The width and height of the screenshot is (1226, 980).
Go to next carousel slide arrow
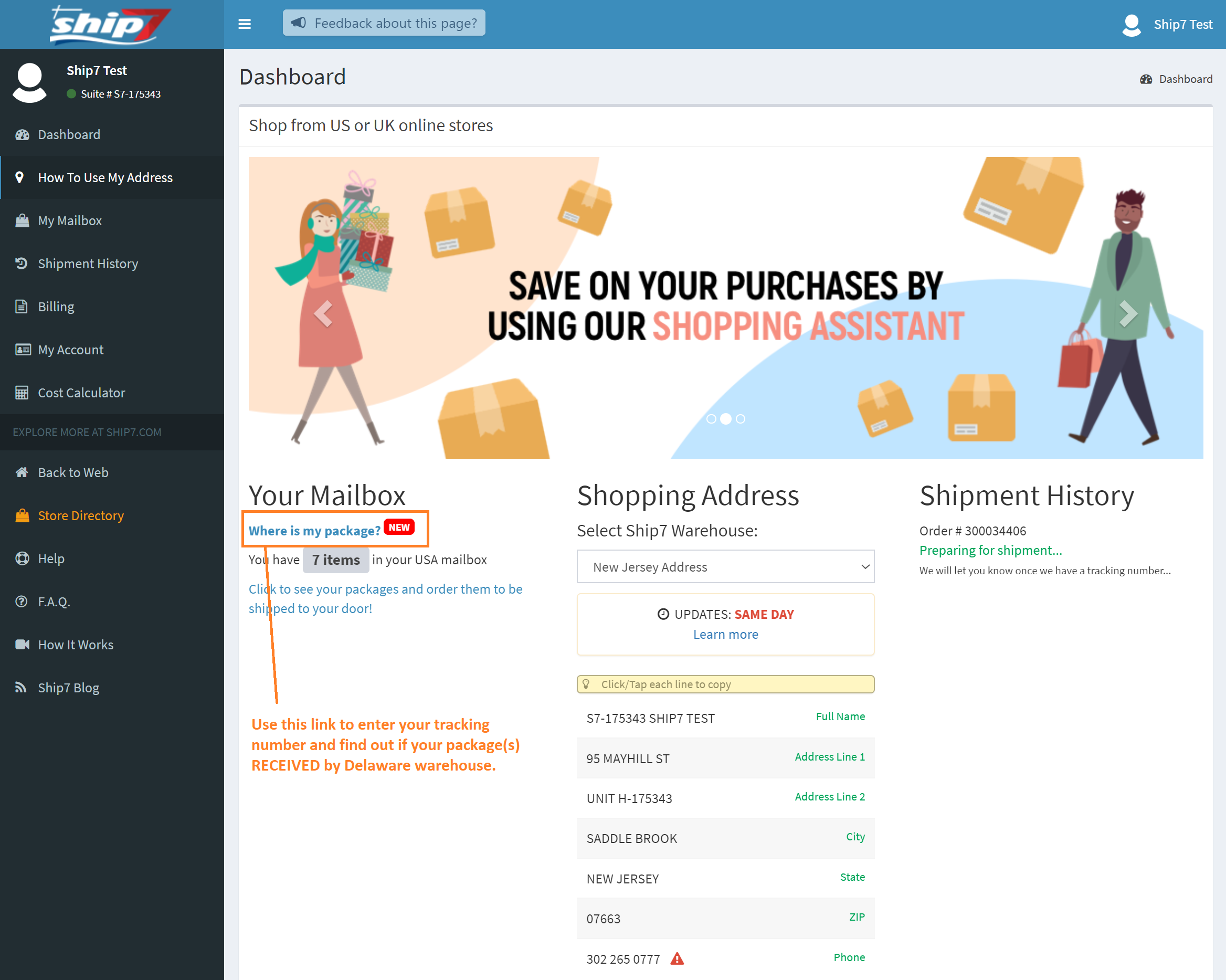[1128, 313]
